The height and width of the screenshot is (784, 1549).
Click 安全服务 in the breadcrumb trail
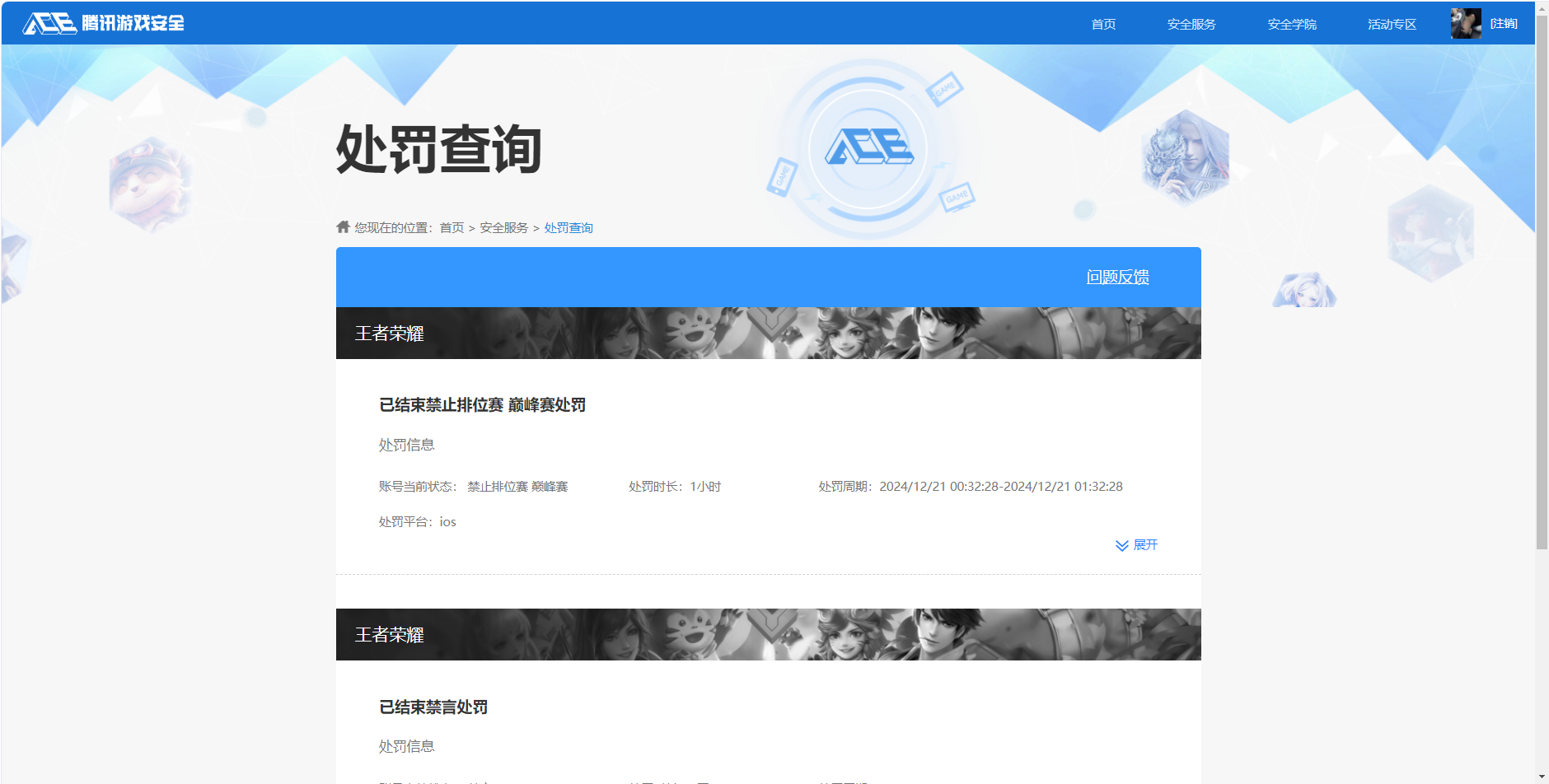[503, 227]
